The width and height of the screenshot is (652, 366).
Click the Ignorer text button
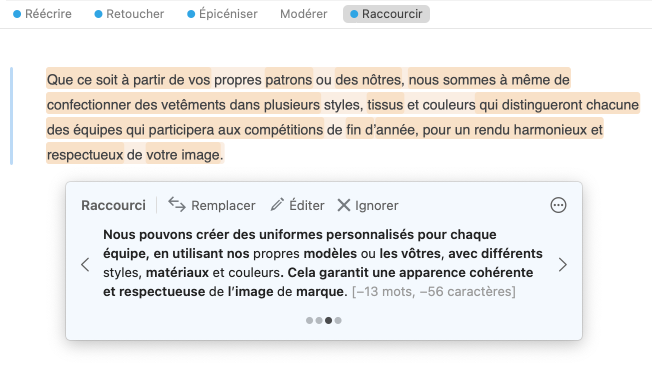377,205
